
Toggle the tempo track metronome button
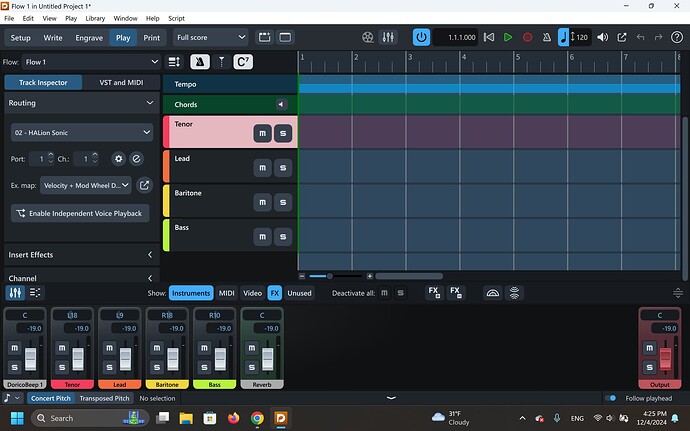200,62
